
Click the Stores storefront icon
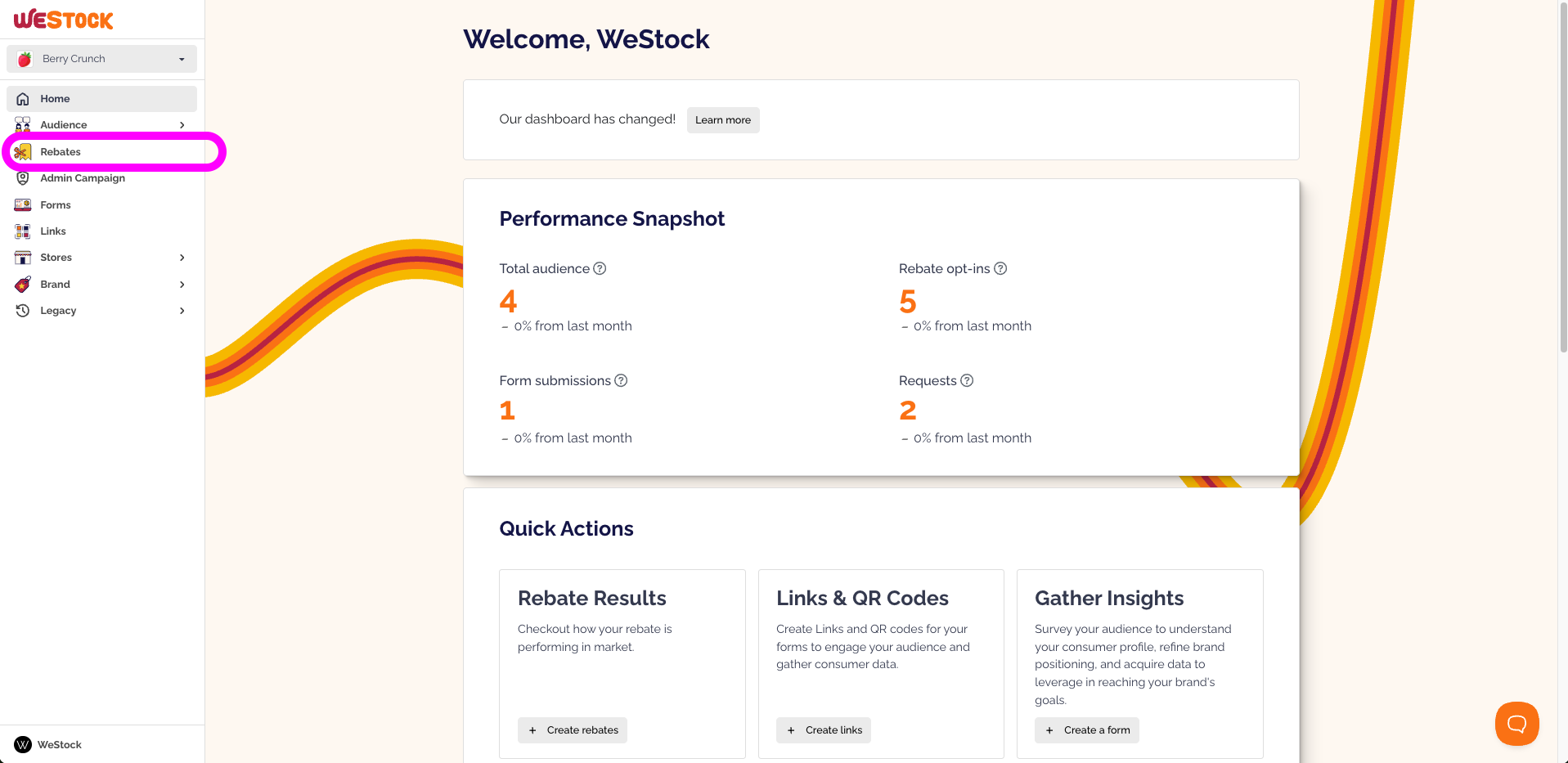[x=23, y=258]
